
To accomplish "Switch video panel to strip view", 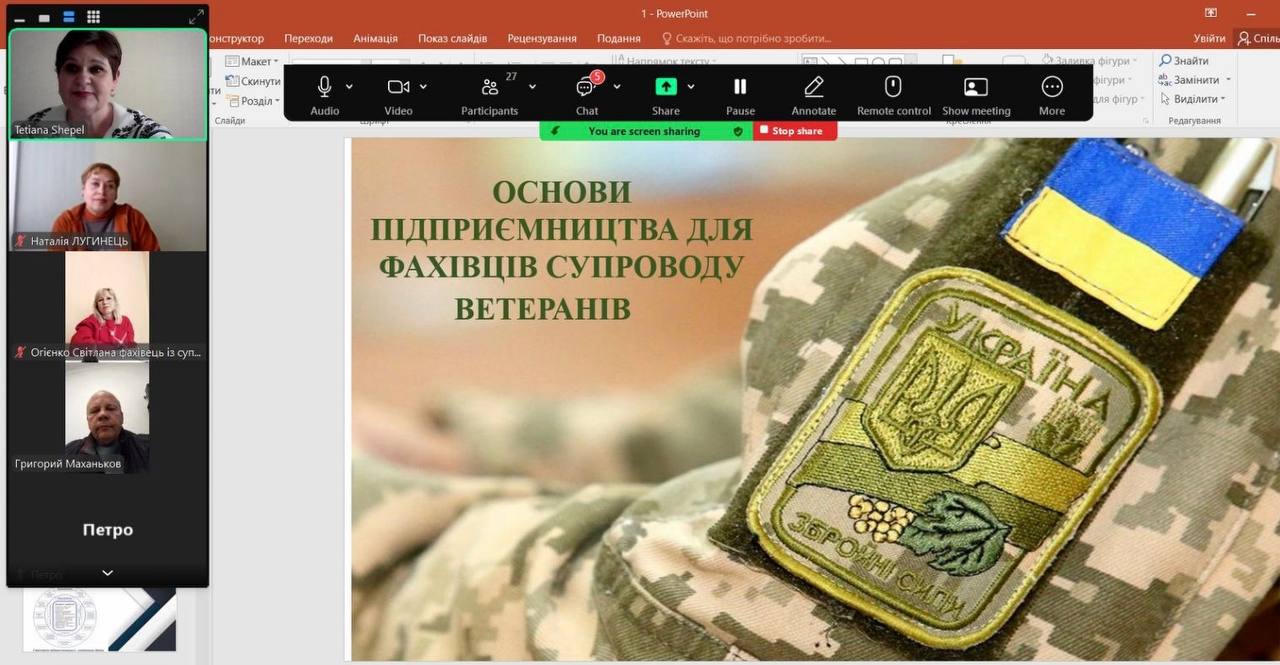I will pos(69,17).
